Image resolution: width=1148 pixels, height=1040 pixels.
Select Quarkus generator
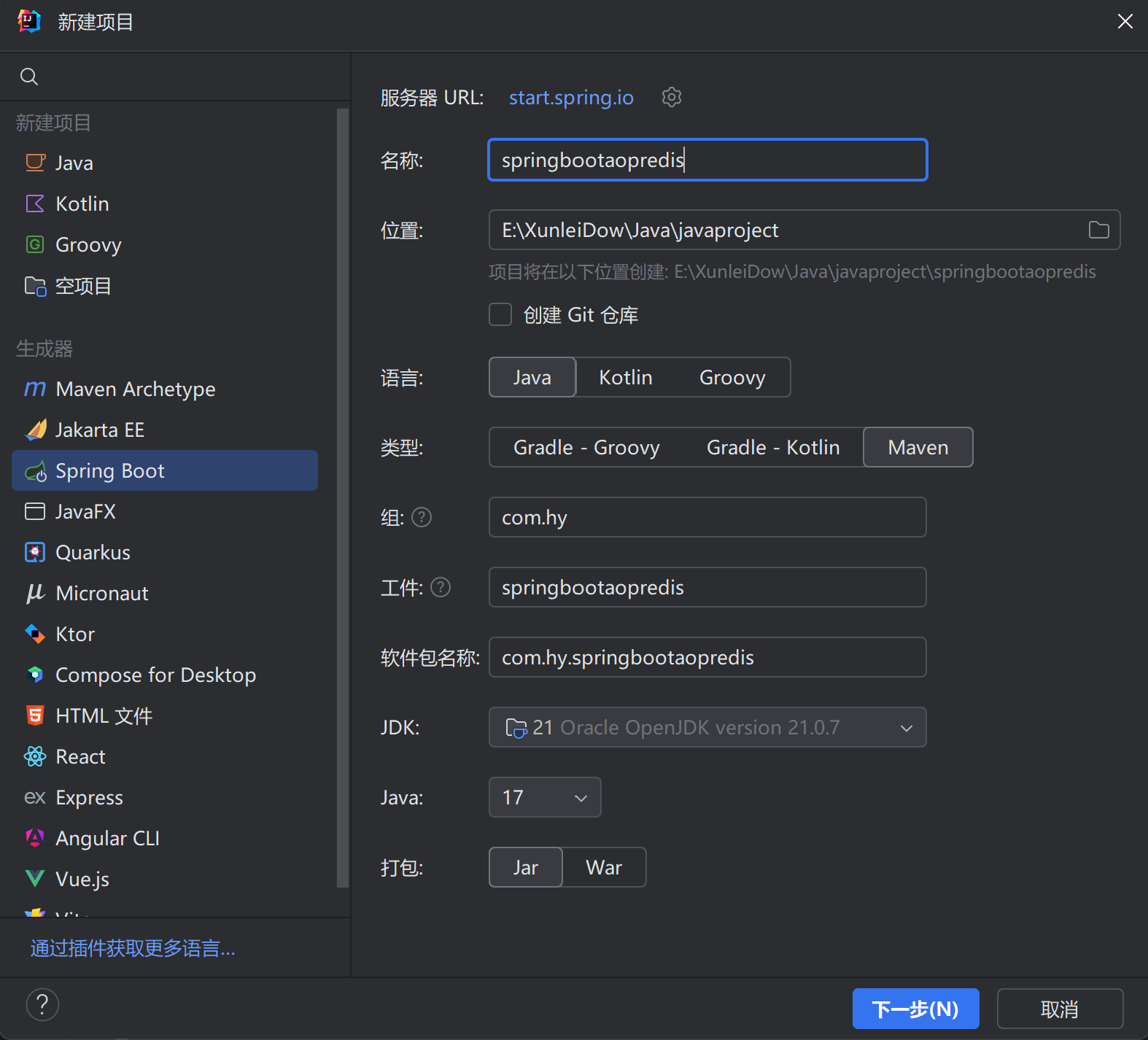point(165,552)
